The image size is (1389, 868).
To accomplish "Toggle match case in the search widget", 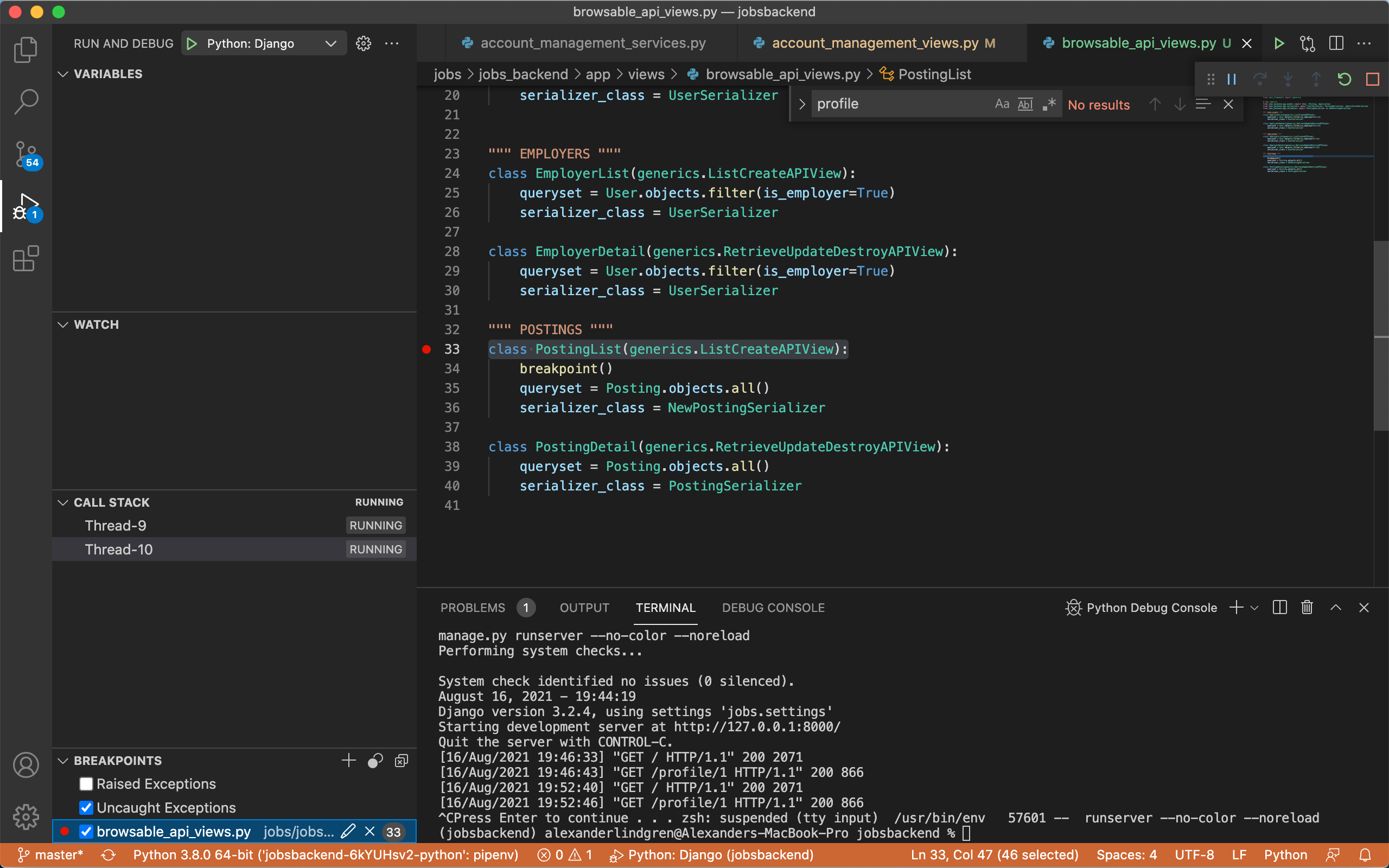I will click(1002, 104).
